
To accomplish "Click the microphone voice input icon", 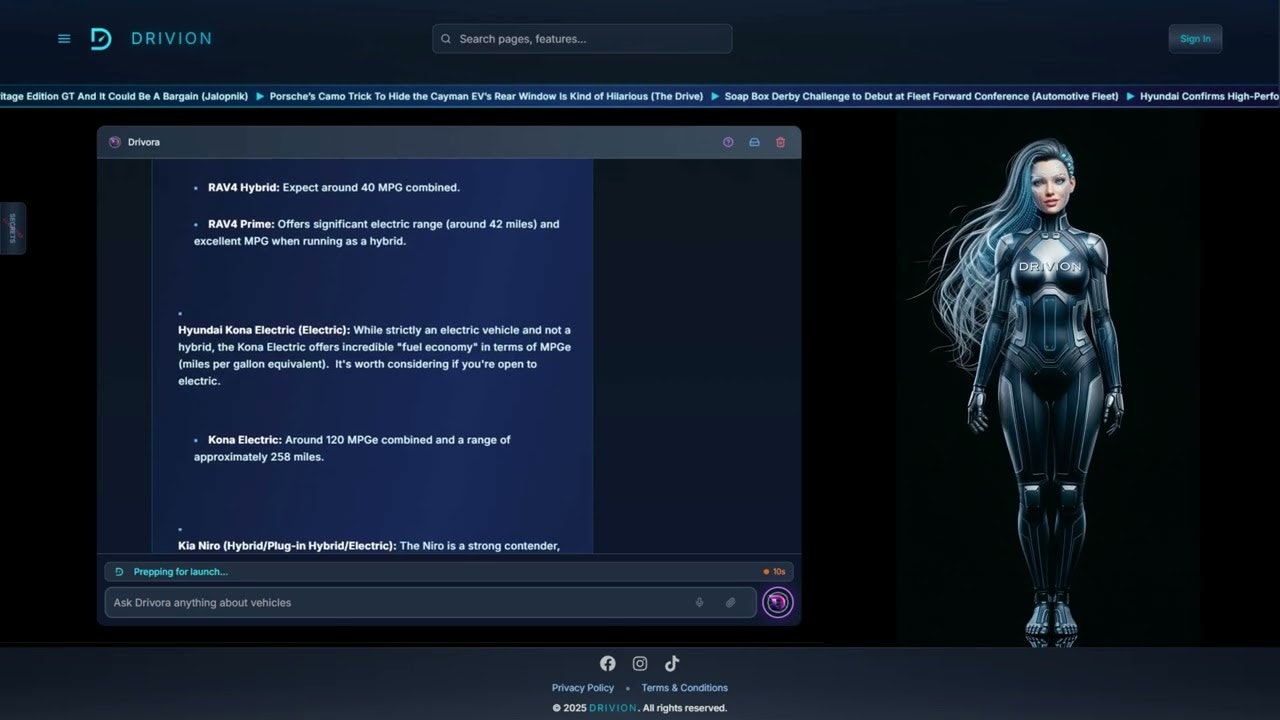I will (x=700, y=602).
